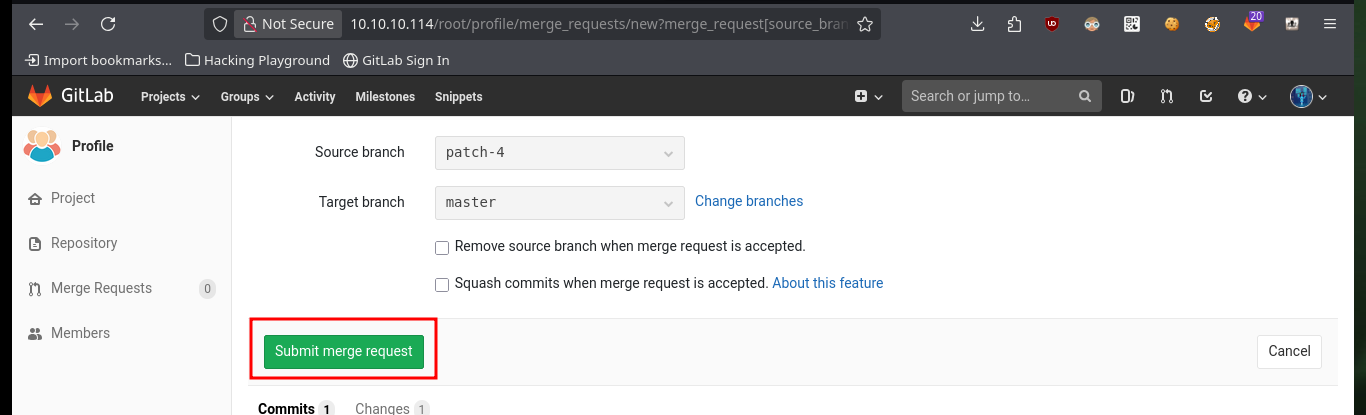Expand the Target branch master dropdown

click(560, 202)
